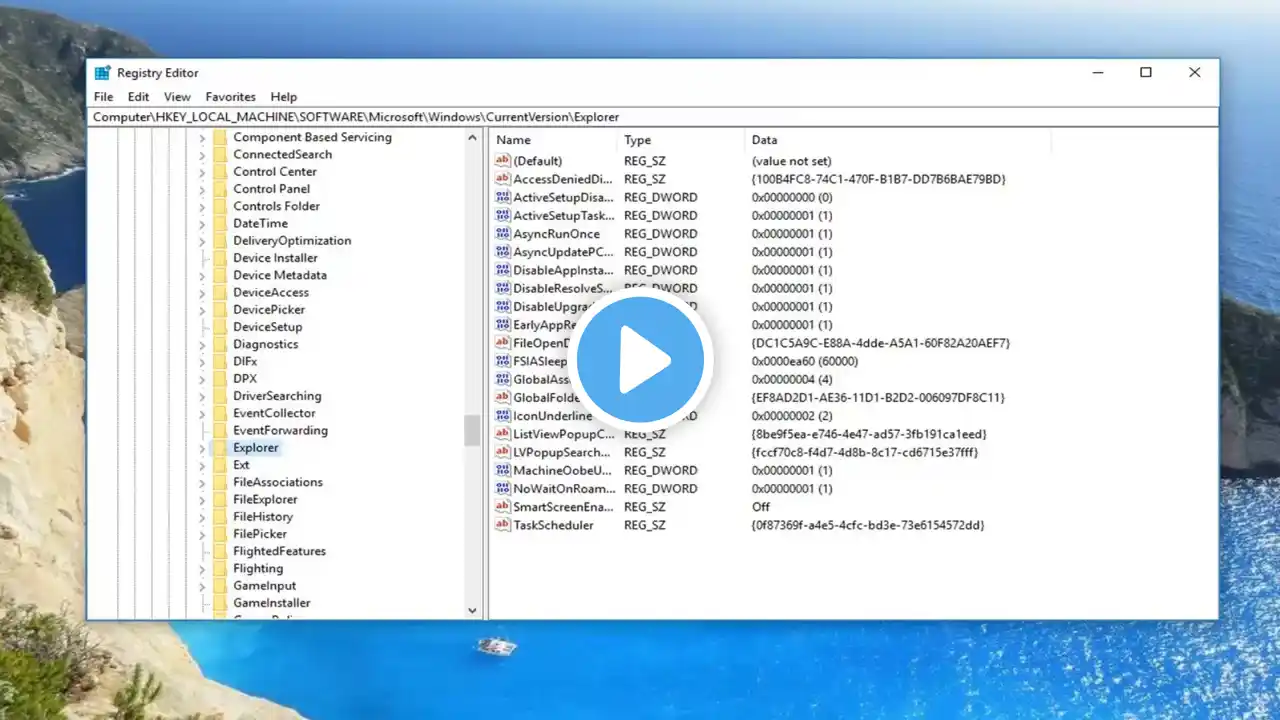The width and height of the screenshot is (1280, 720).
Task: Select the (Default) value string icon
Action: coord(503,161)
